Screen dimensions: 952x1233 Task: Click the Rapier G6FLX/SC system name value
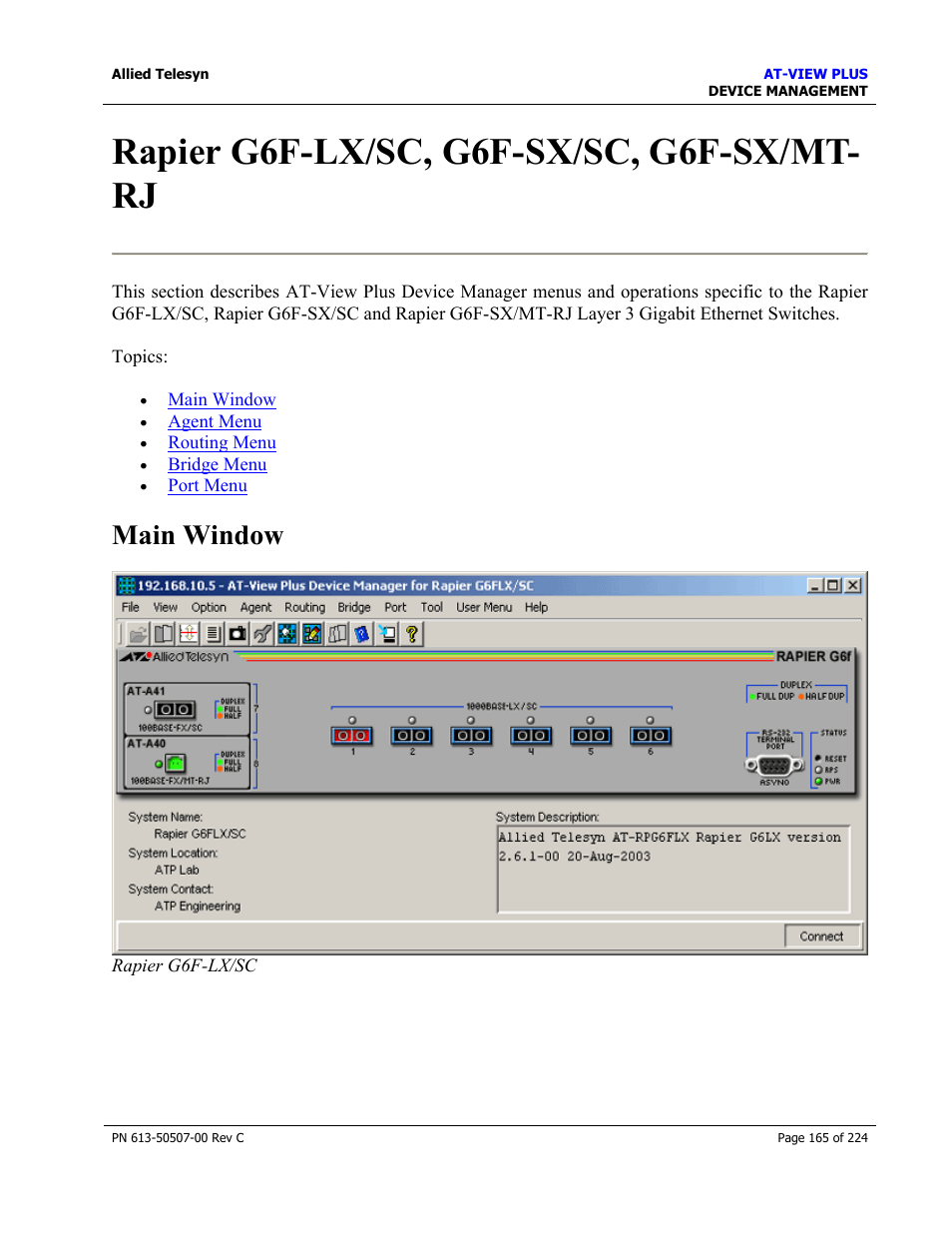point(200,834)
